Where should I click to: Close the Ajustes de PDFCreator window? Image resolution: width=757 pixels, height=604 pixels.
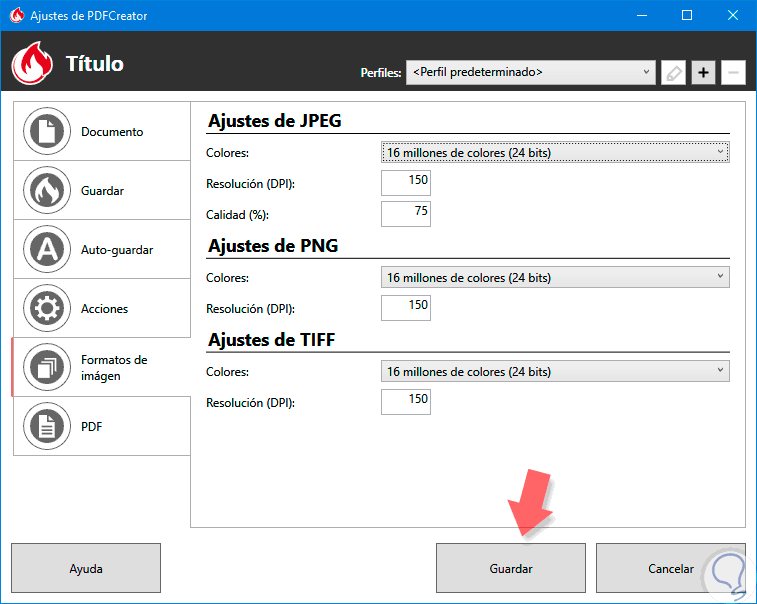(732, 15)
